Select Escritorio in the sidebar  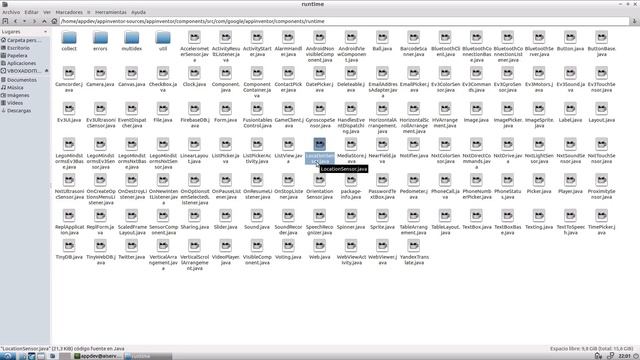(x=16, y=48)
